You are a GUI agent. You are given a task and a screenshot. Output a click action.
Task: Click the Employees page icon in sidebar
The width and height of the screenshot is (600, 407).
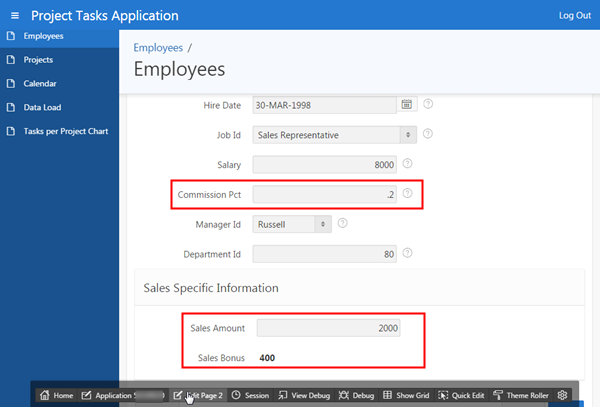pos(11,36)
